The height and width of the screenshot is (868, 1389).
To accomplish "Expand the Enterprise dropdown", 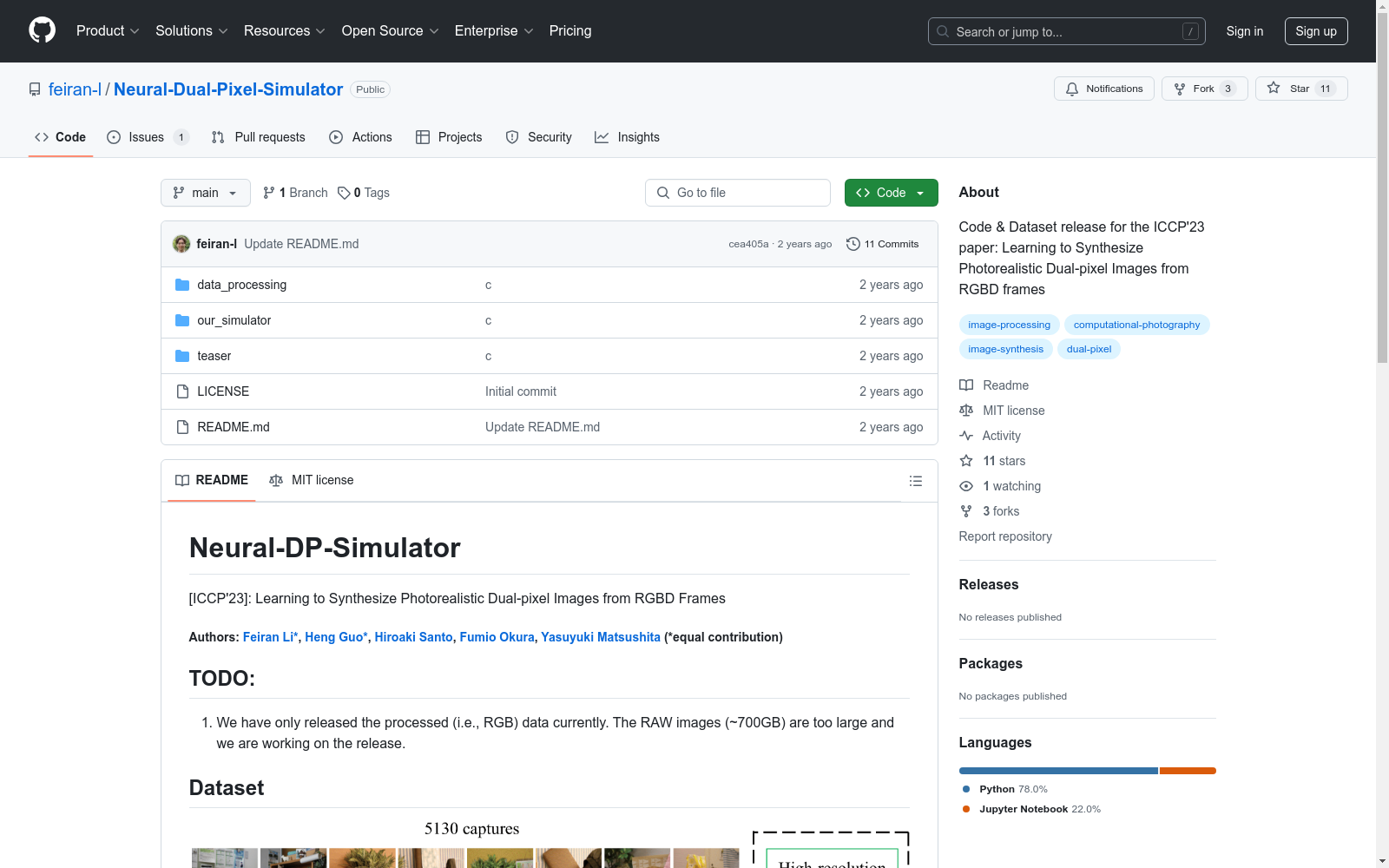I will point(494,31).
